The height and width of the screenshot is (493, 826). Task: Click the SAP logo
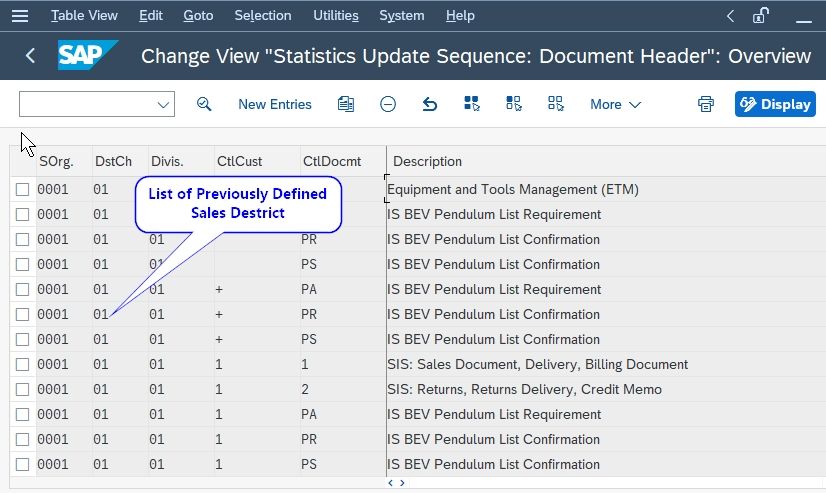(87, 55)
